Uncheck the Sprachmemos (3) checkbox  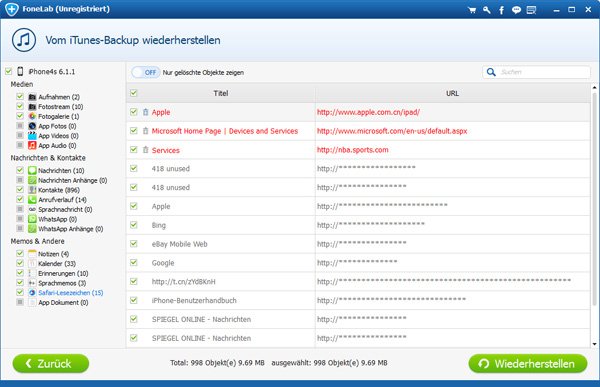(x=20, y=282)
